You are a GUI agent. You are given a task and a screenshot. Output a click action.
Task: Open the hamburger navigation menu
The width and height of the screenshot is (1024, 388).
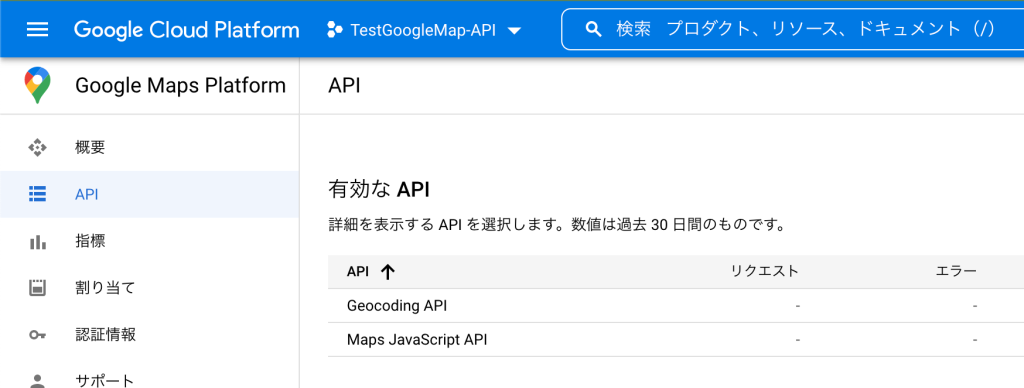coord(37,29)
